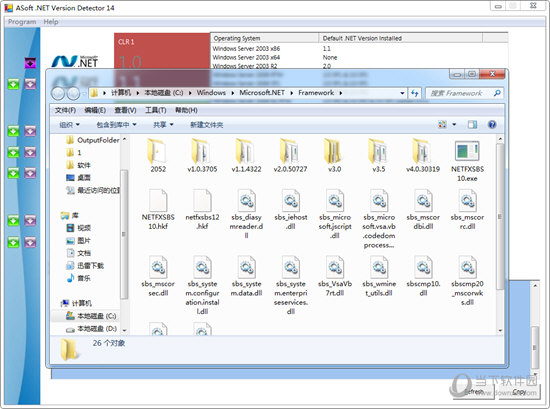Open the v2.0.50727 folder
Viewport: 550px width, 409px height.
pos(290,155)
